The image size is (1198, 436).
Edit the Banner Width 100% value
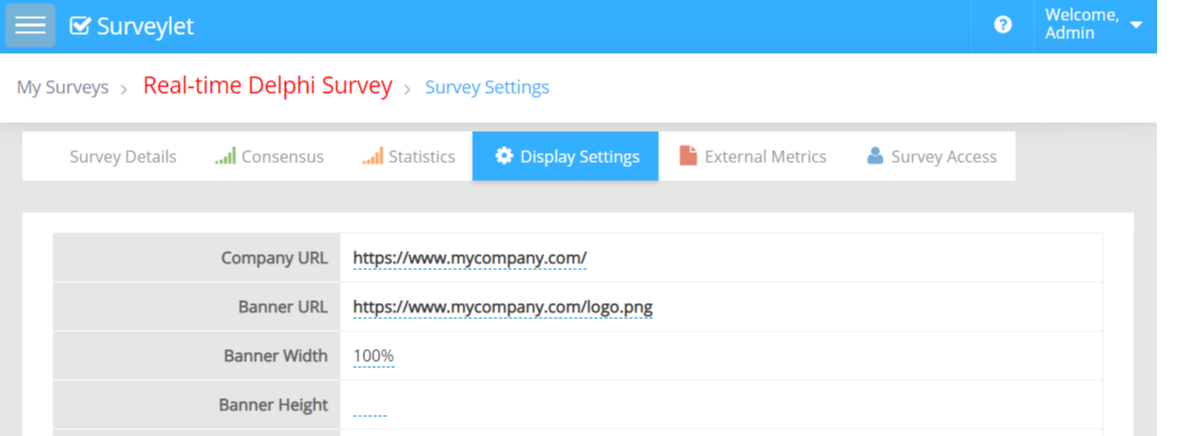374,356
